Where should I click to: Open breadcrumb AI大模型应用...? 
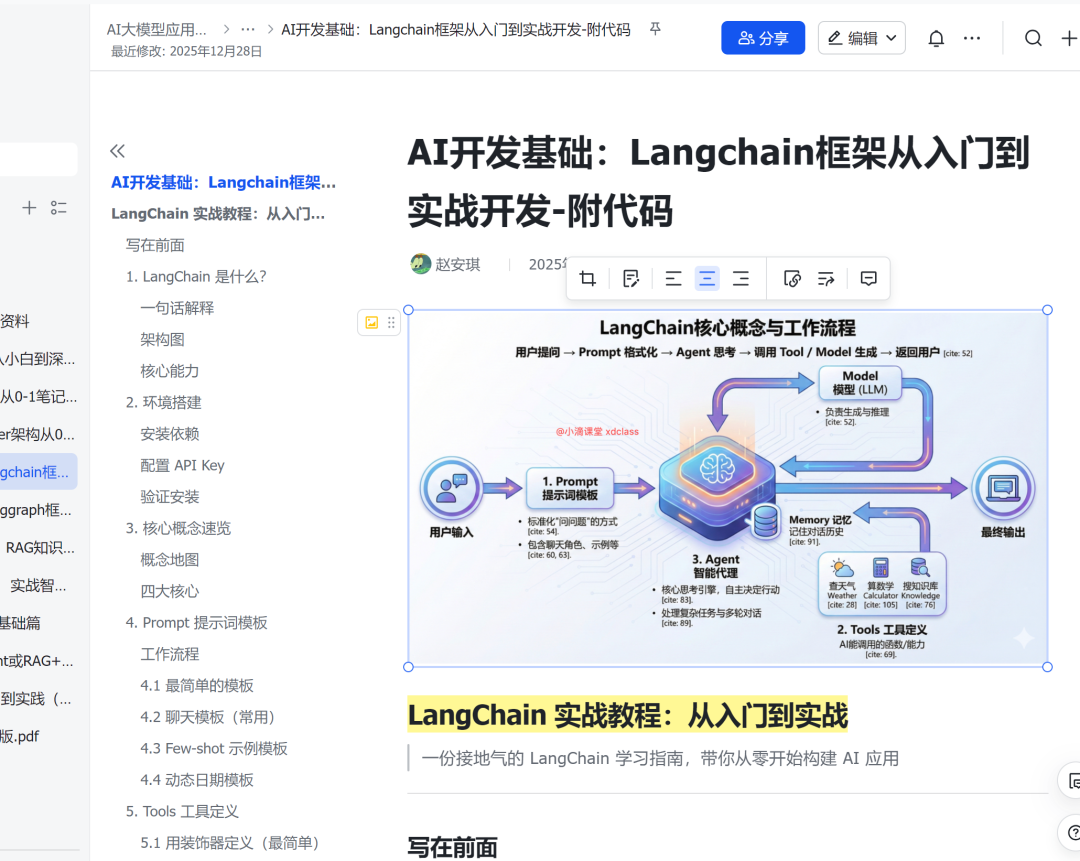tap(156, 29)
